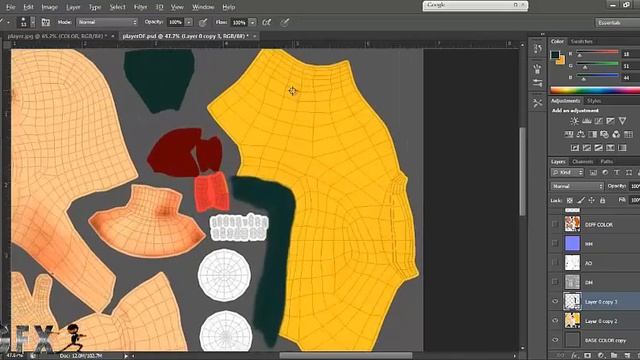This screenshot has width=640, height=360.
Task: Toggle lock position
Action: point(591,200)
